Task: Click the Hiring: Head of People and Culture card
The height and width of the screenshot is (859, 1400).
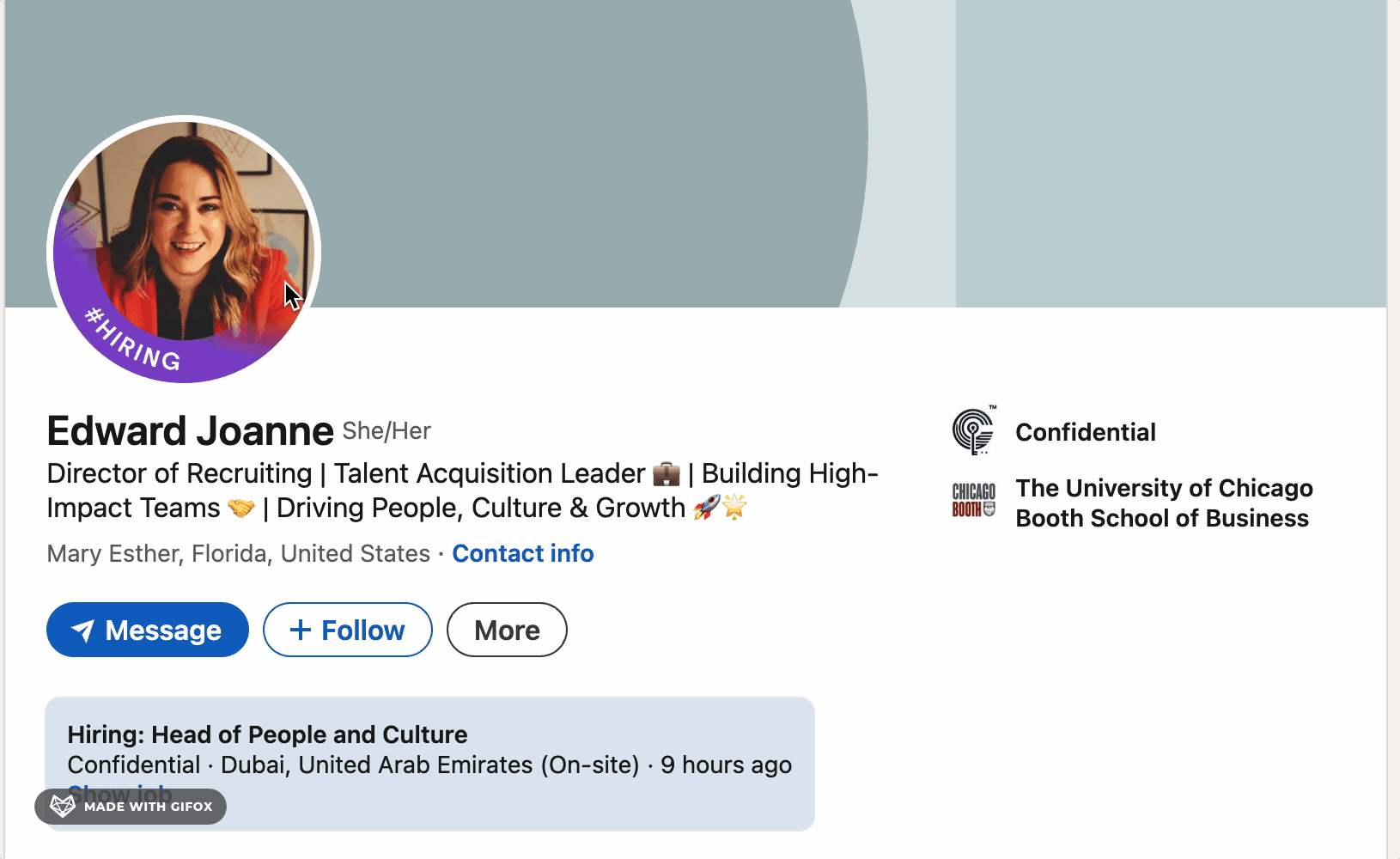Action: [267, 734]
